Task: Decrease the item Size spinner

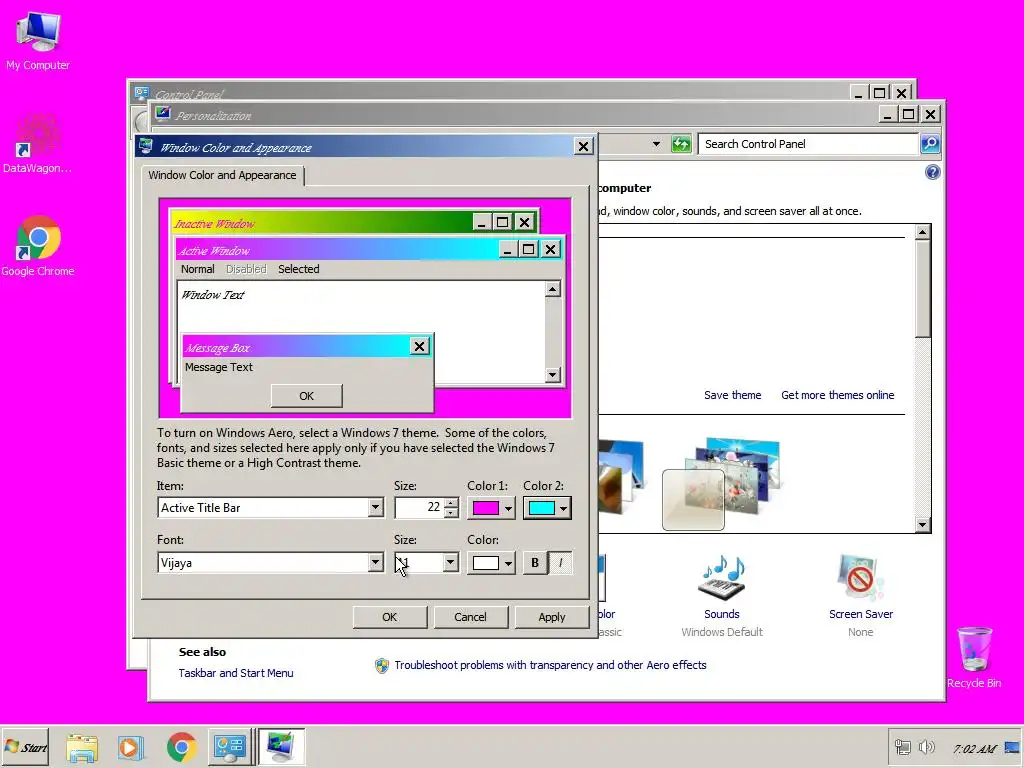Action: pos(451,513)
